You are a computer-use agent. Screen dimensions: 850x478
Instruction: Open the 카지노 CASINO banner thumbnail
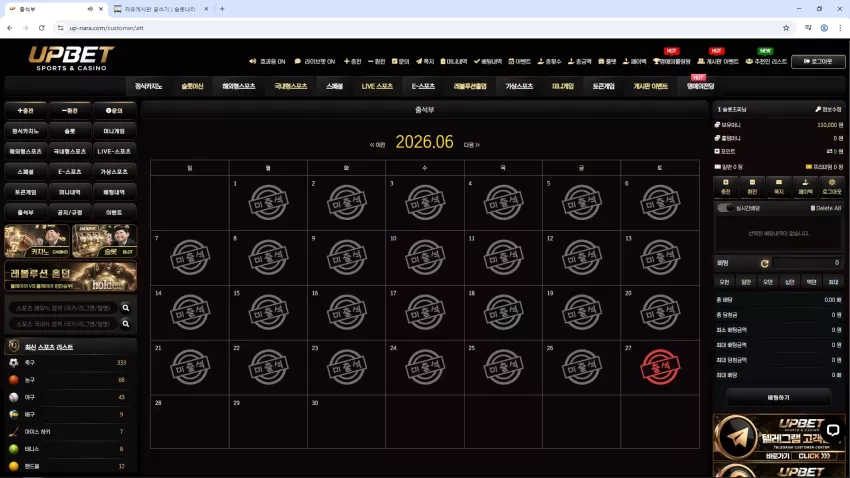coord(37,241)
